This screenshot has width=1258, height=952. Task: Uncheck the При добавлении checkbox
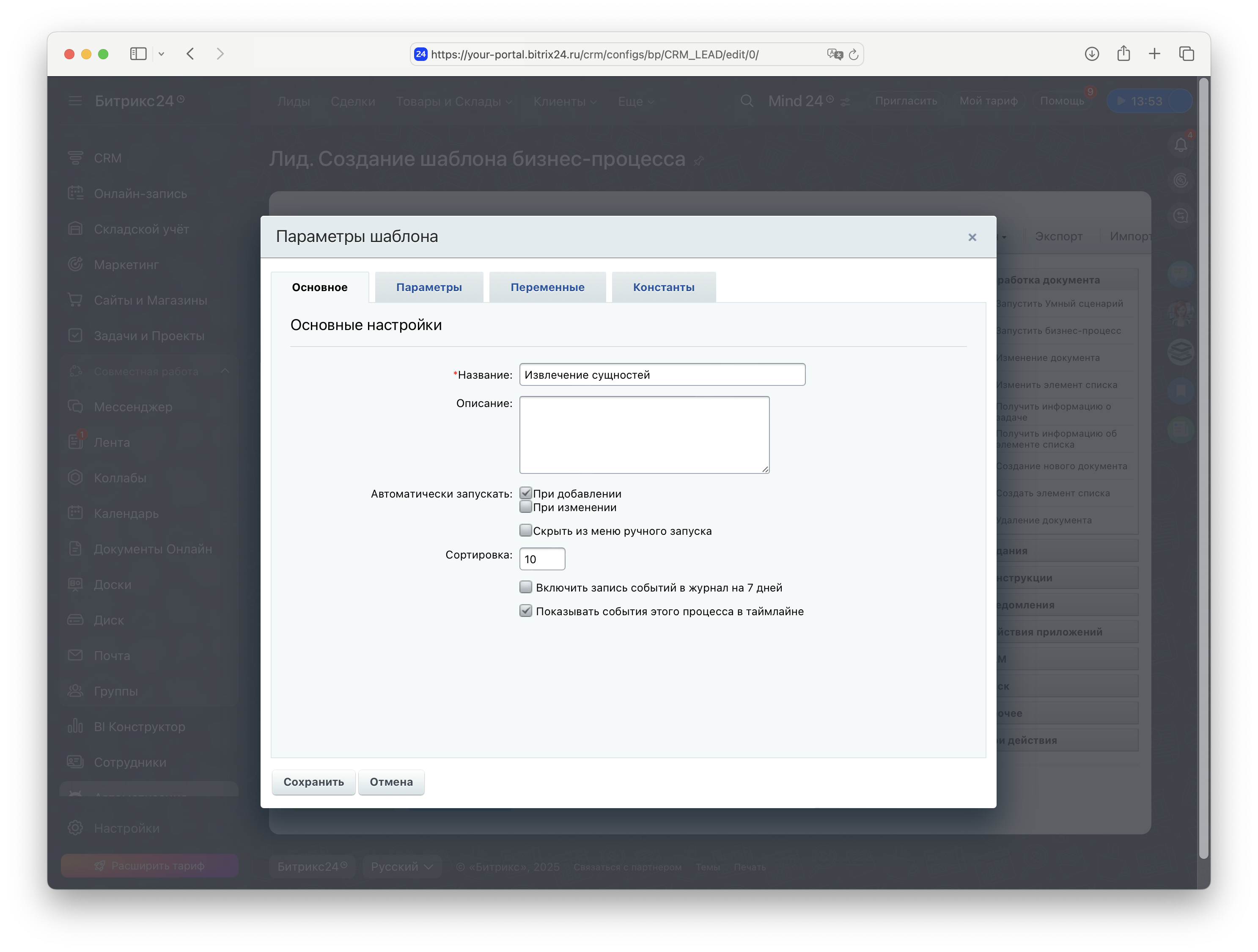(525, 493)
